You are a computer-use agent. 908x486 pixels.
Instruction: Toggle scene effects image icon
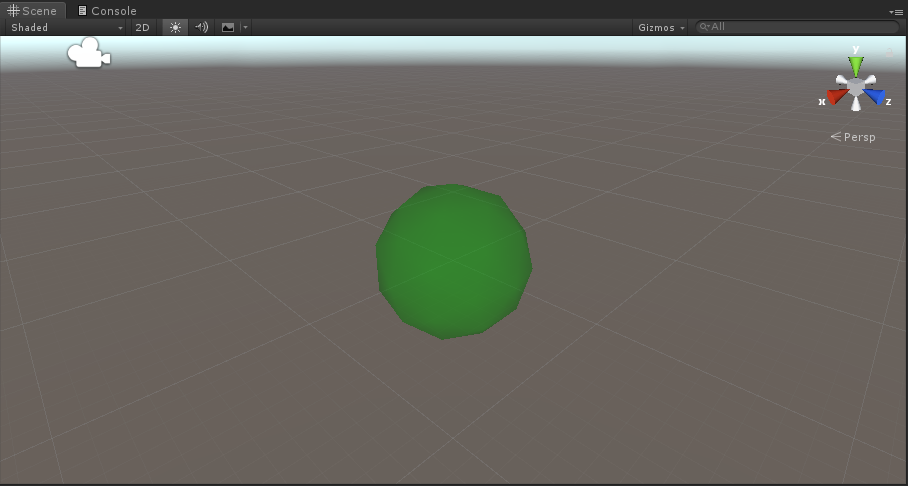228,27
